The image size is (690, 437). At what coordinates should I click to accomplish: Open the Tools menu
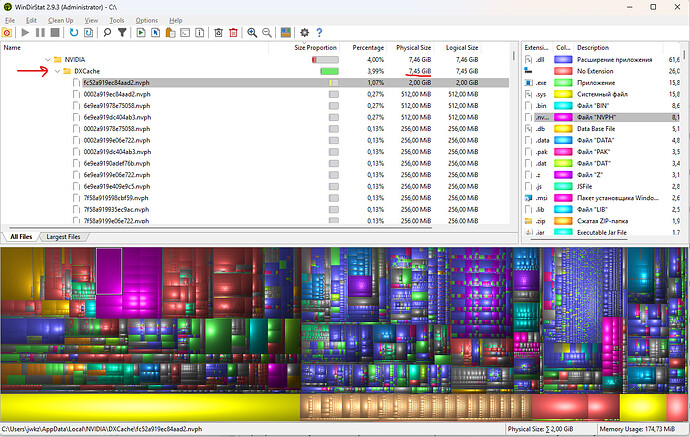click(x=117, y=20)
